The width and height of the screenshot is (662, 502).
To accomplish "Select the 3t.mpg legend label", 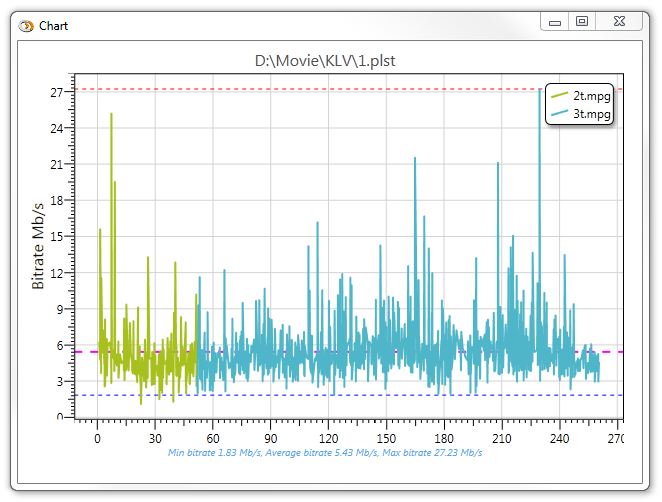I will coord(592,114).
